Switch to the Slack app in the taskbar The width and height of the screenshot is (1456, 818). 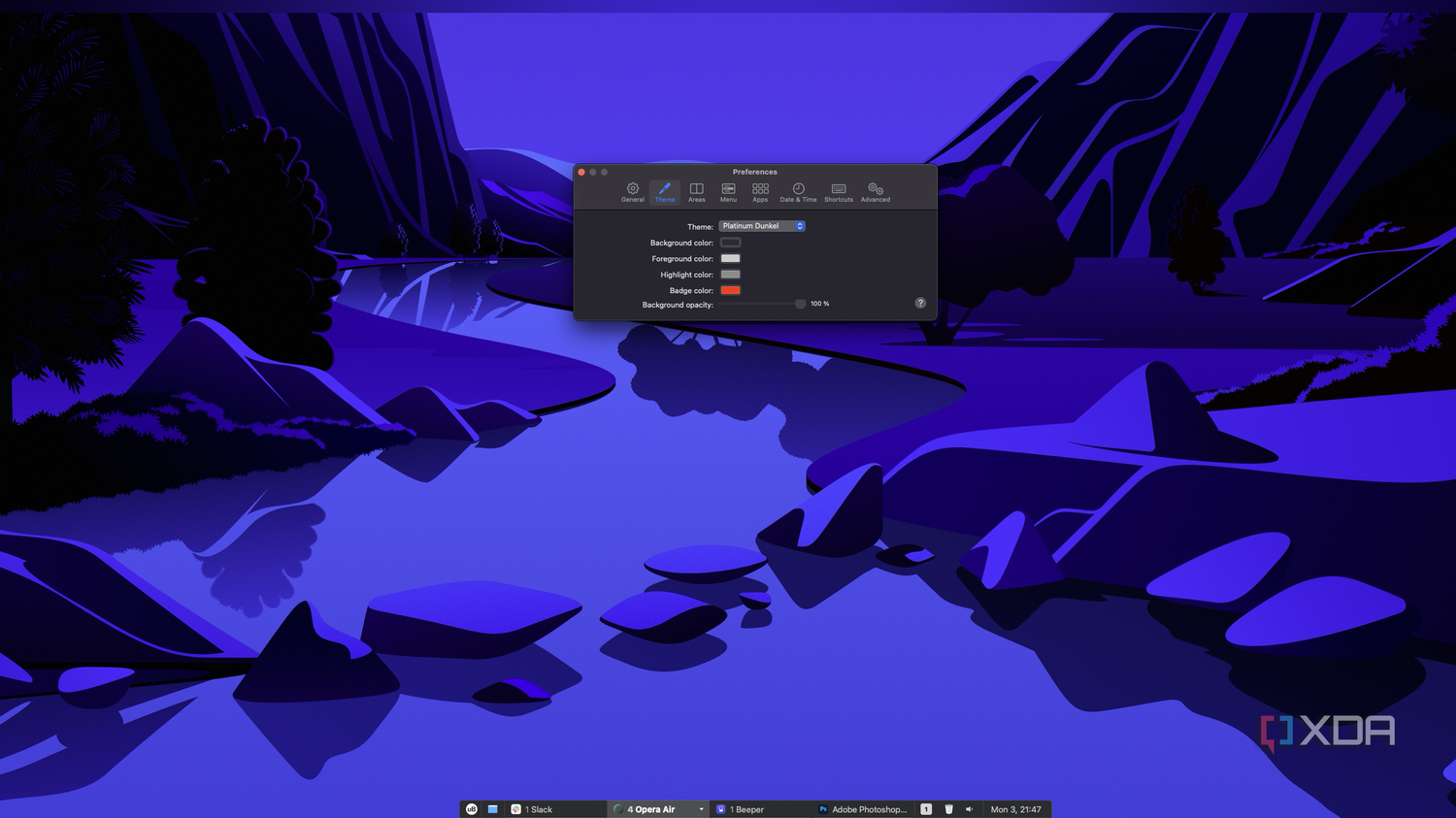(556, 809)
